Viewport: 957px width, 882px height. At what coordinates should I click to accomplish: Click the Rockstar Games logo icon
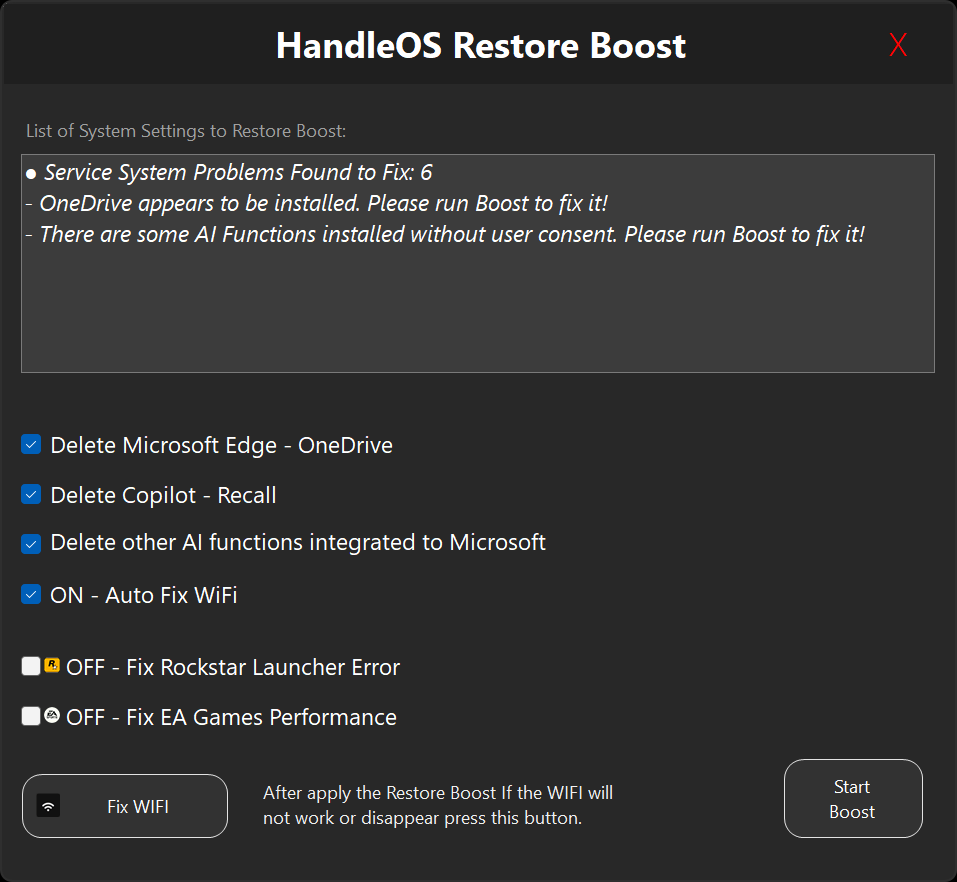[52, 665]
